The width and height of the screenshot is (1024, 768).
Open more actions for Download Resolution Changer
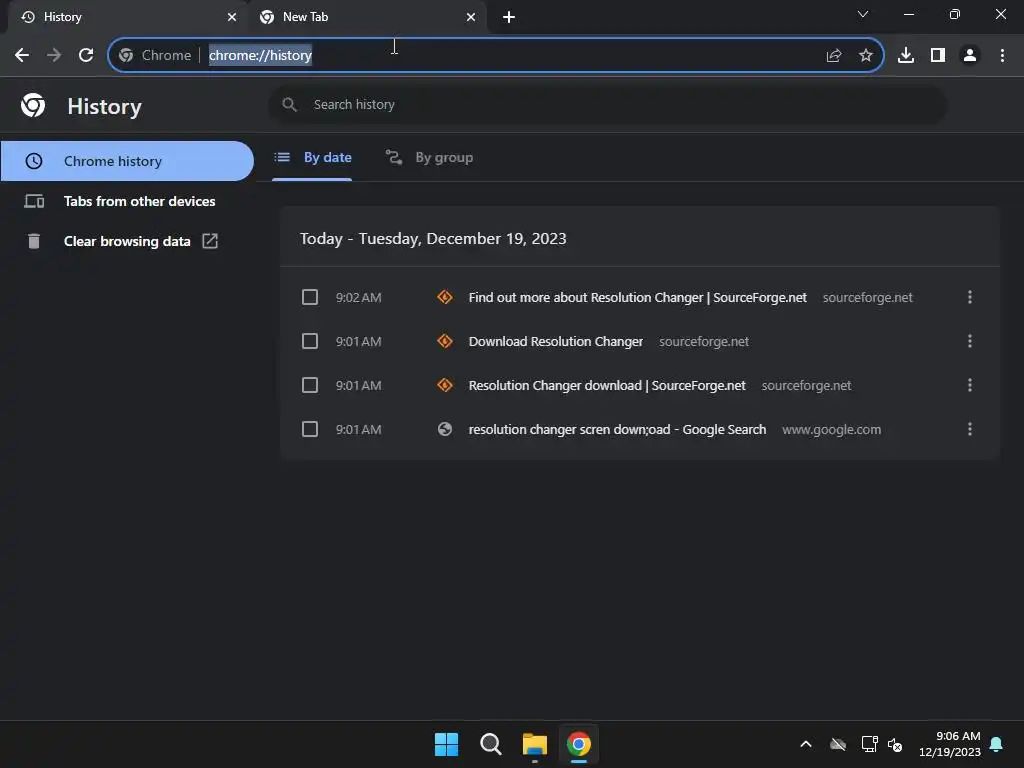[969, 341]
